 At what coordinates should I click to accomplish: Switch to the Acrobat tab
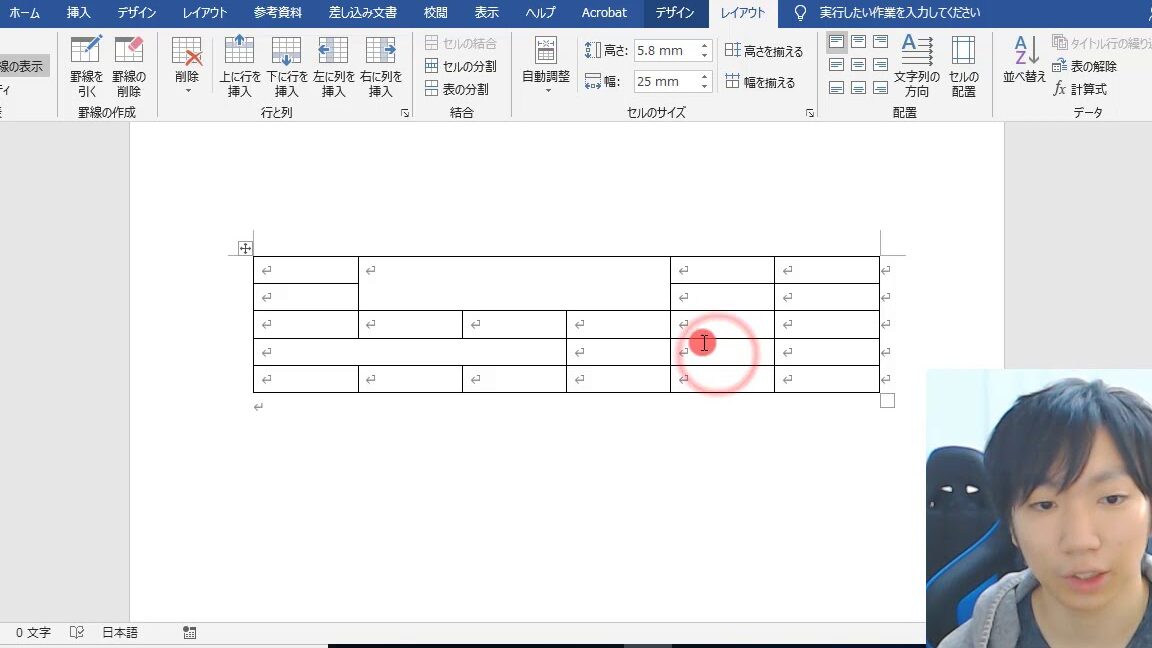(603, 13)
